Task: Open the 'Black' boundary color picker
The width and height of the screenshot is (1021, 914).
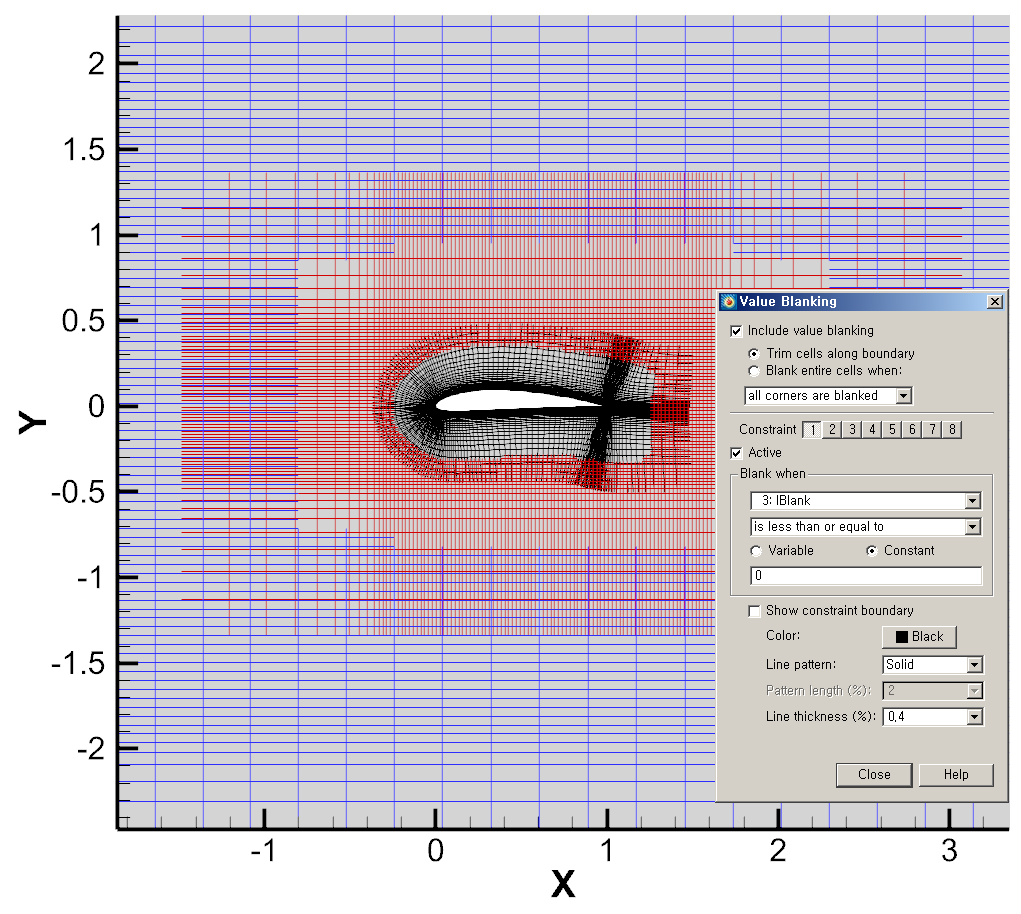Action: [918, 636]
